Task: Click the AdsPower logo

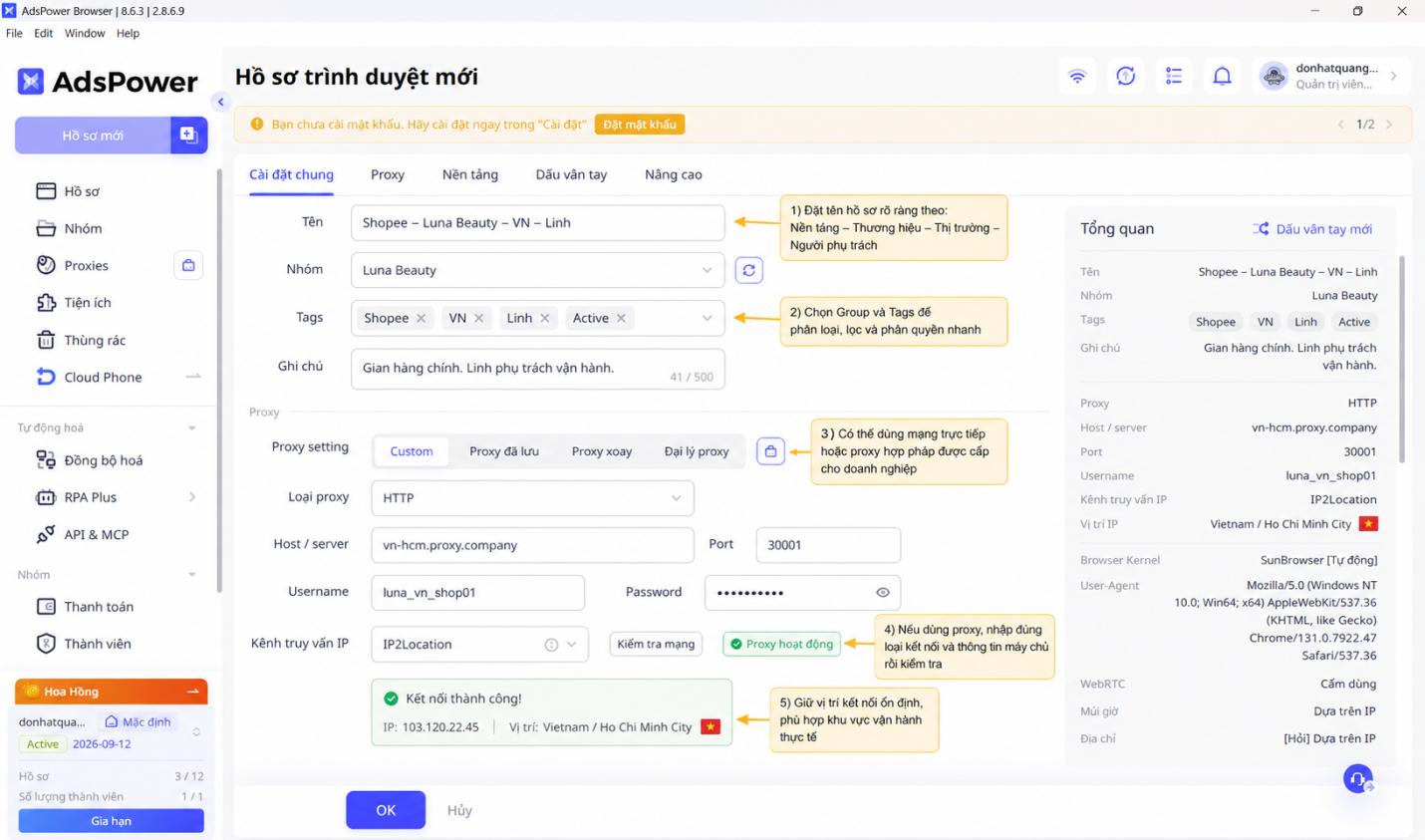Action: [x=108, y=82]
